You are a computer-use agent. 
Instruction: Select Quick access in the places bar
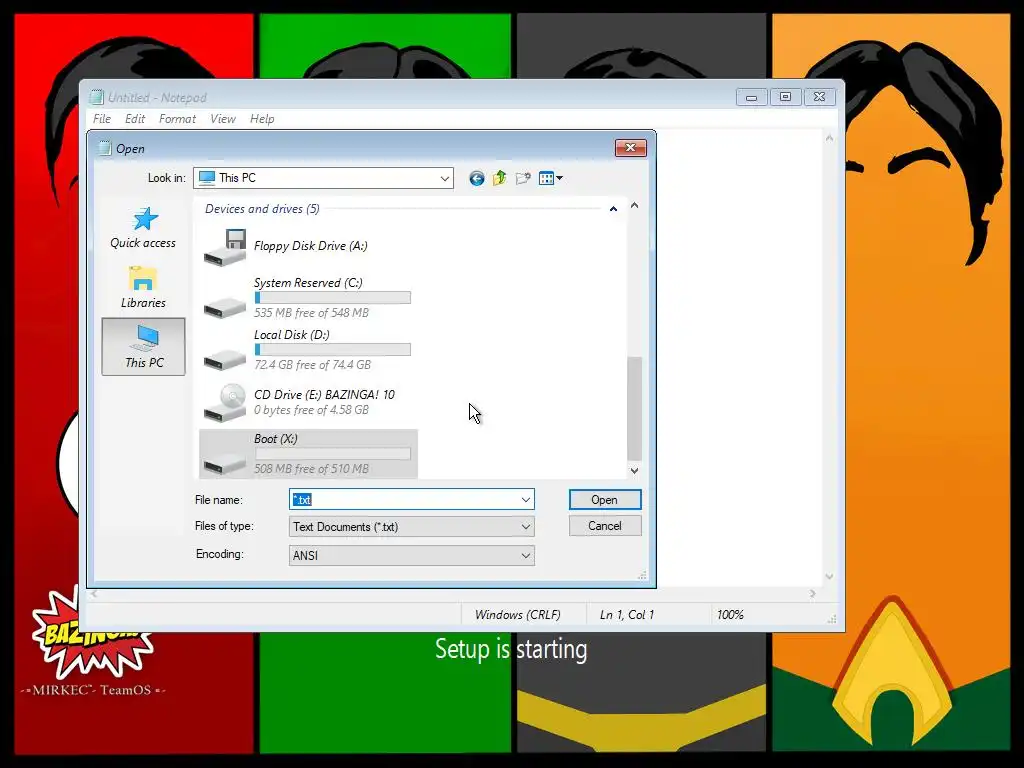(x=143, y=227)
